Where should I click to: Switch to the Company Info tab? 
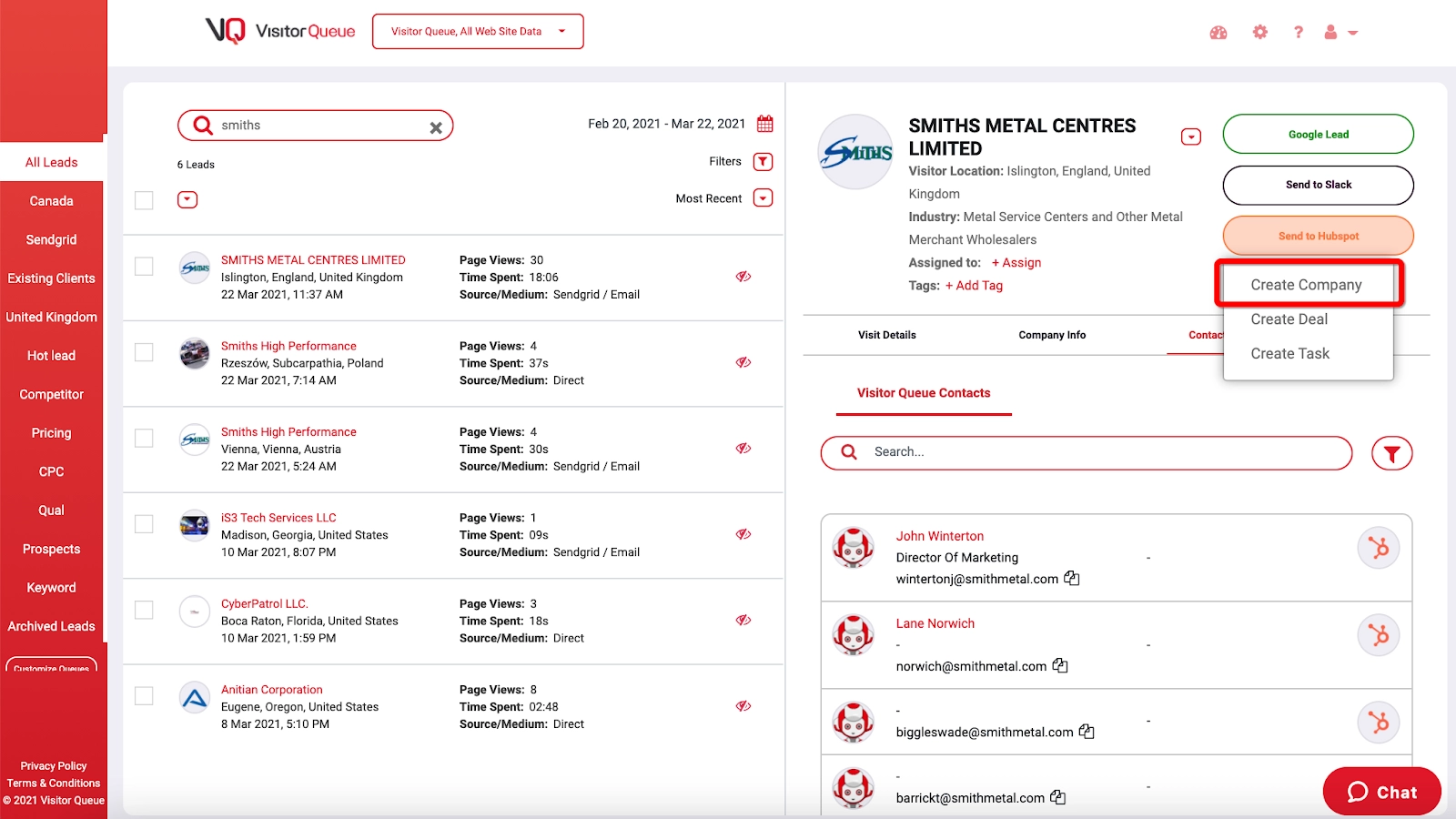pos(1052,335)
